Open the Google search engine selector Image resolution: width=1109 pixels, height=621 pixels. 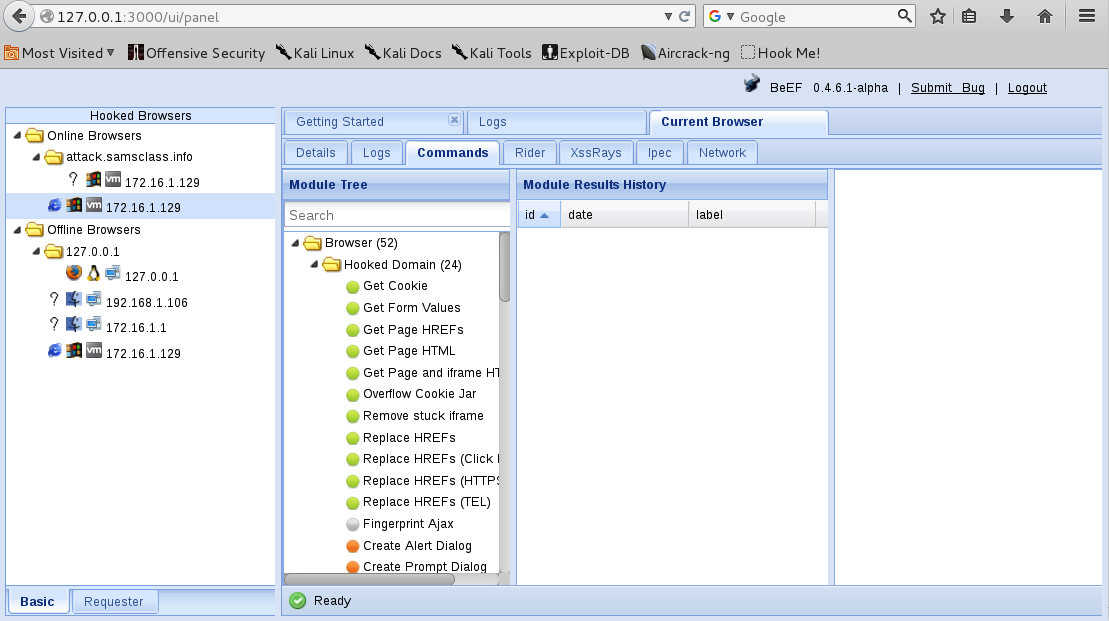721,16
